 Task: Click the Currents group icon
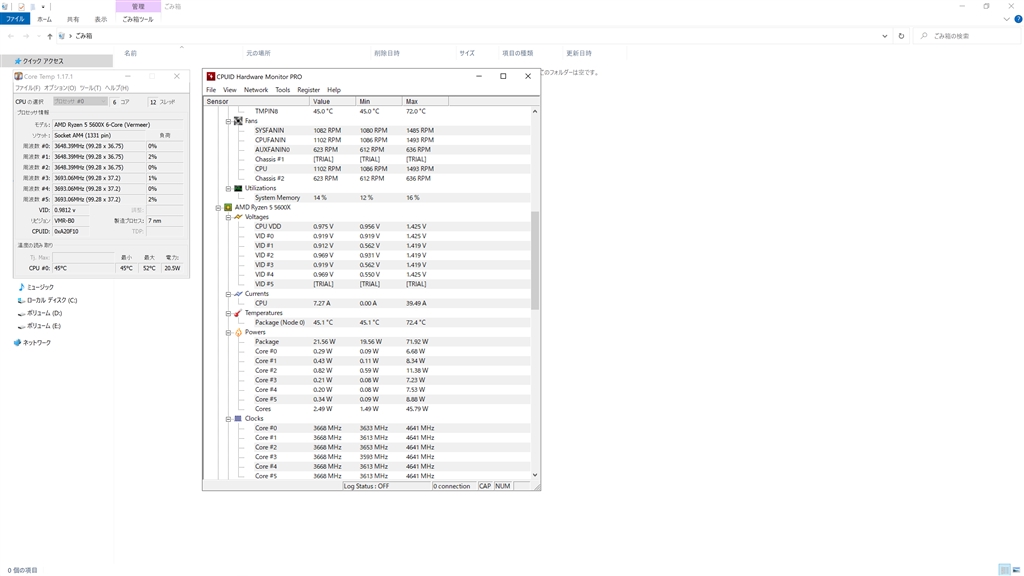[238, 294]
